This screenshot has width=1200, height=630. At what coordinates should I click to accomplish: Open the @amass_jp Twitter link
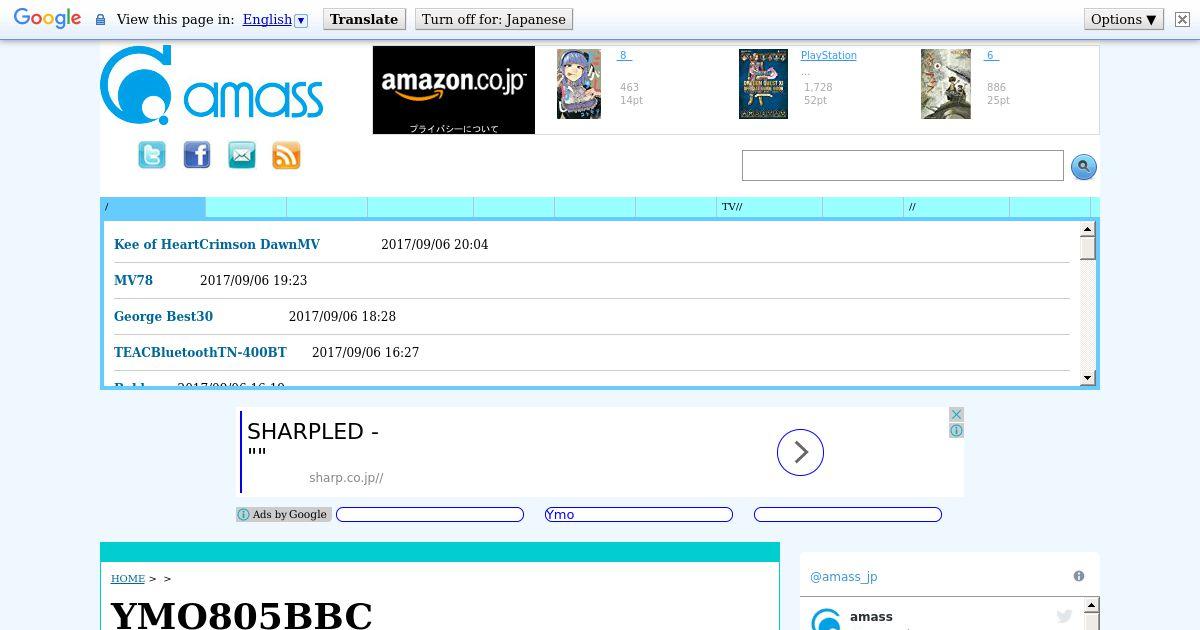point(843,577)
